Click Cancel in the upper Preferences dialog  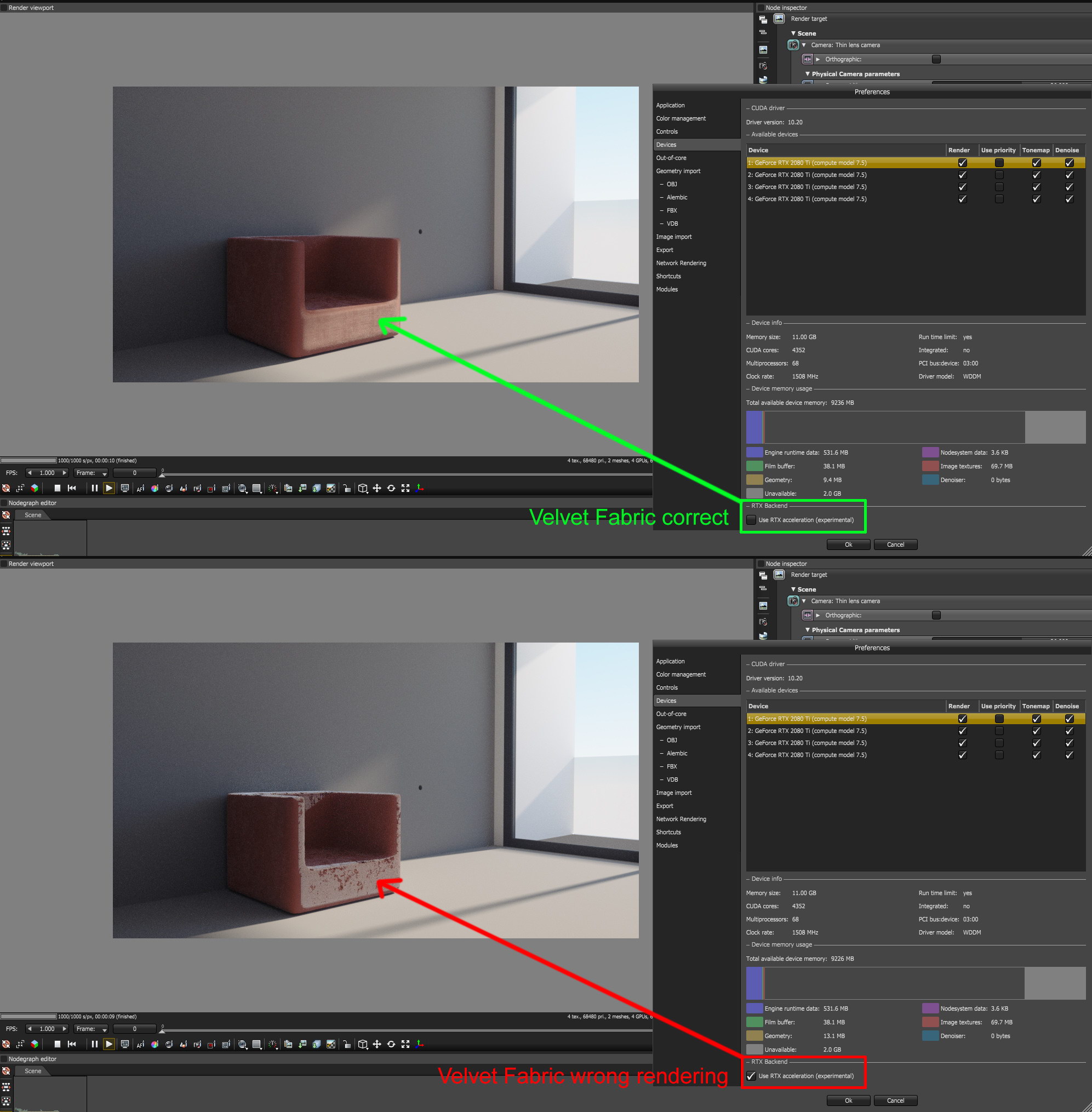895,545
